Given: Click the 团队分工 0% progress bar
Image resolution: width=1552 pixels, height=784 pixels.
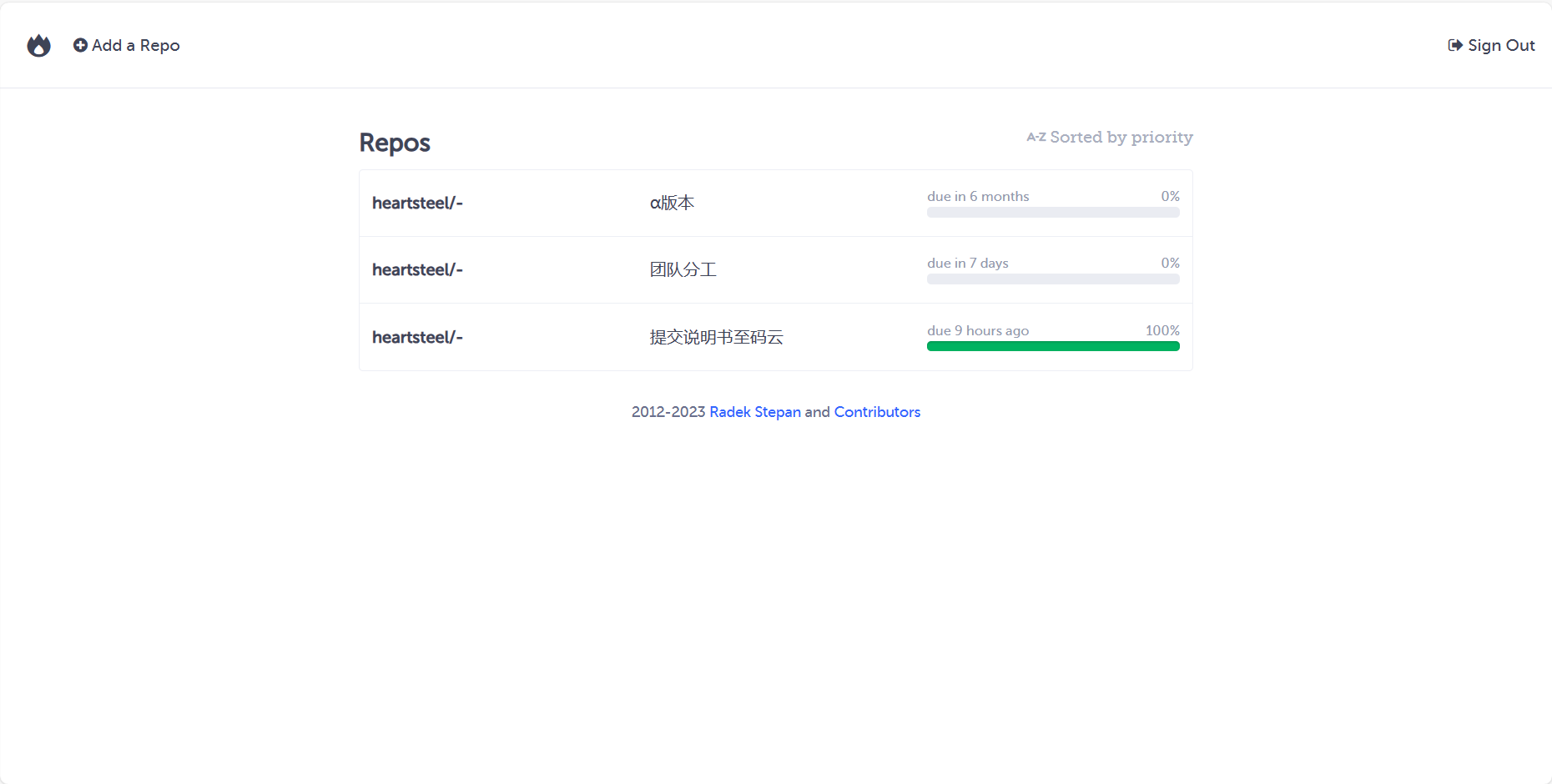Looking at the screenshot, I should 1053,279.
